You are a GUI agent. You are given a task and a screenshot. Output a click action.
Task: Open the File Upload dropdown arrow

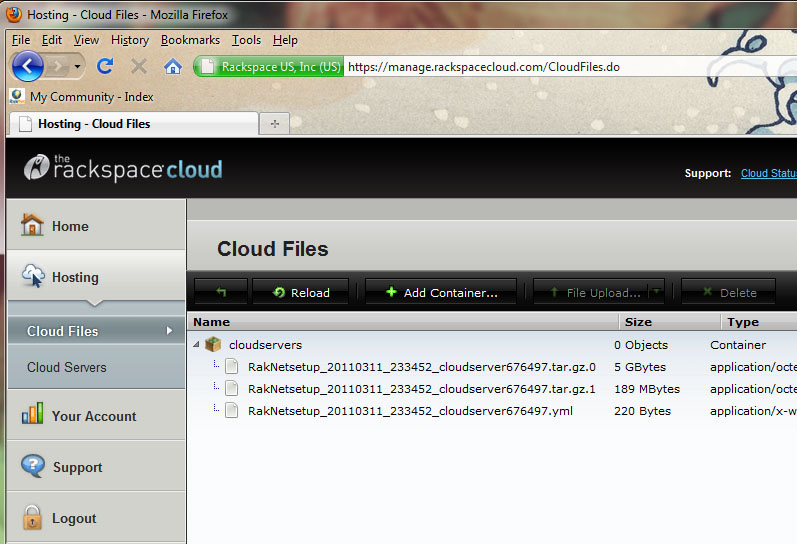click(656, 292)
